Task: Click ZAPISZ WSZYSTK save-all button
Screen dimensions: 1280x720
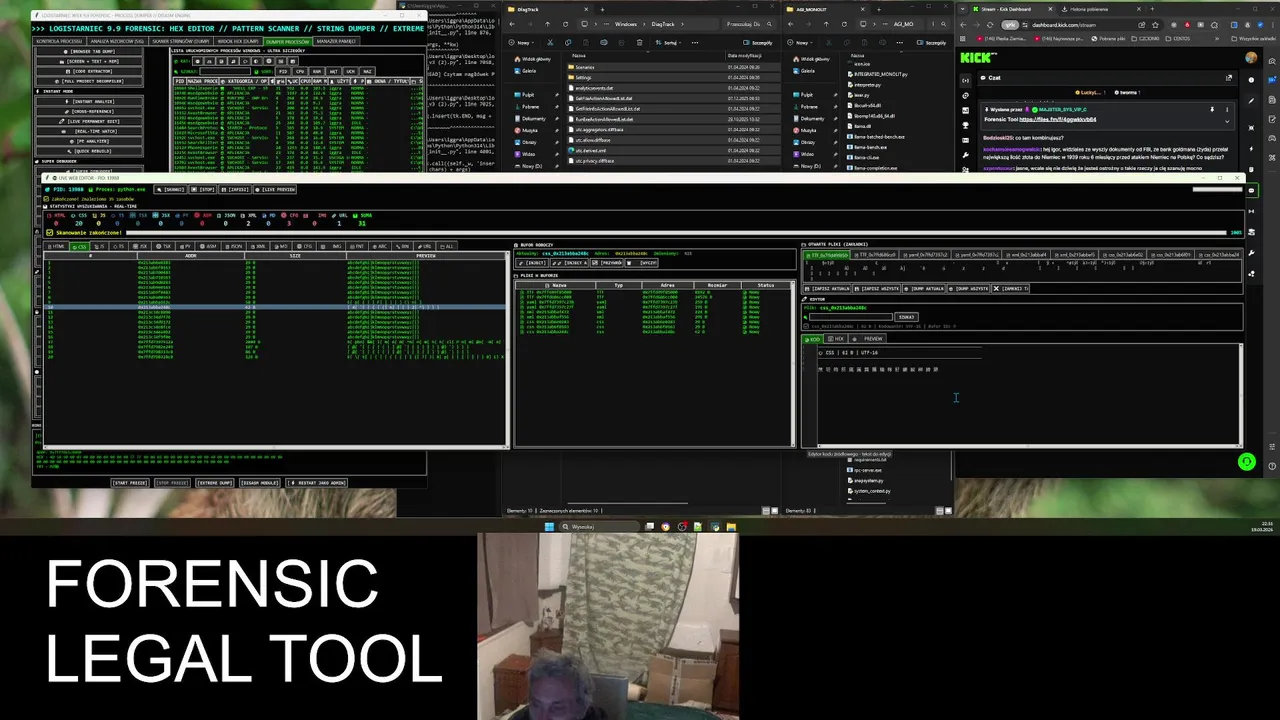Action: [x=876, y=289]
